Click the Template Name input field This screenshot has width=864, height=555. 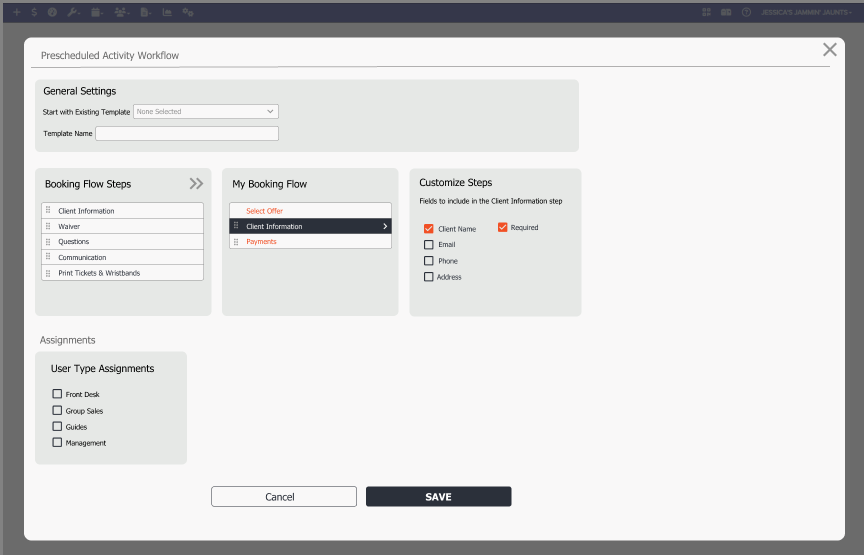187,133
